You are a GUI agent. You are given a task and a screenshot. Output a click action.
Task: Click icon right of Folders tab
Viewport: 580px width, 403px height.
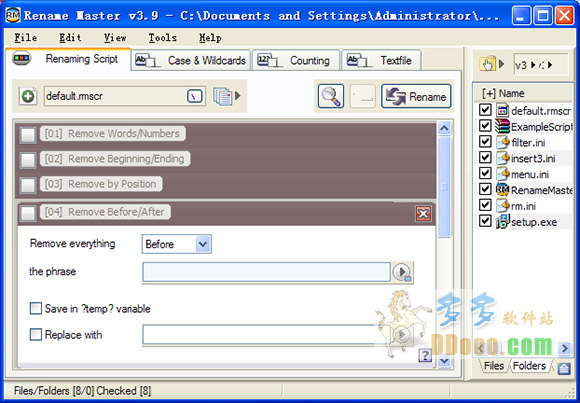564,368
